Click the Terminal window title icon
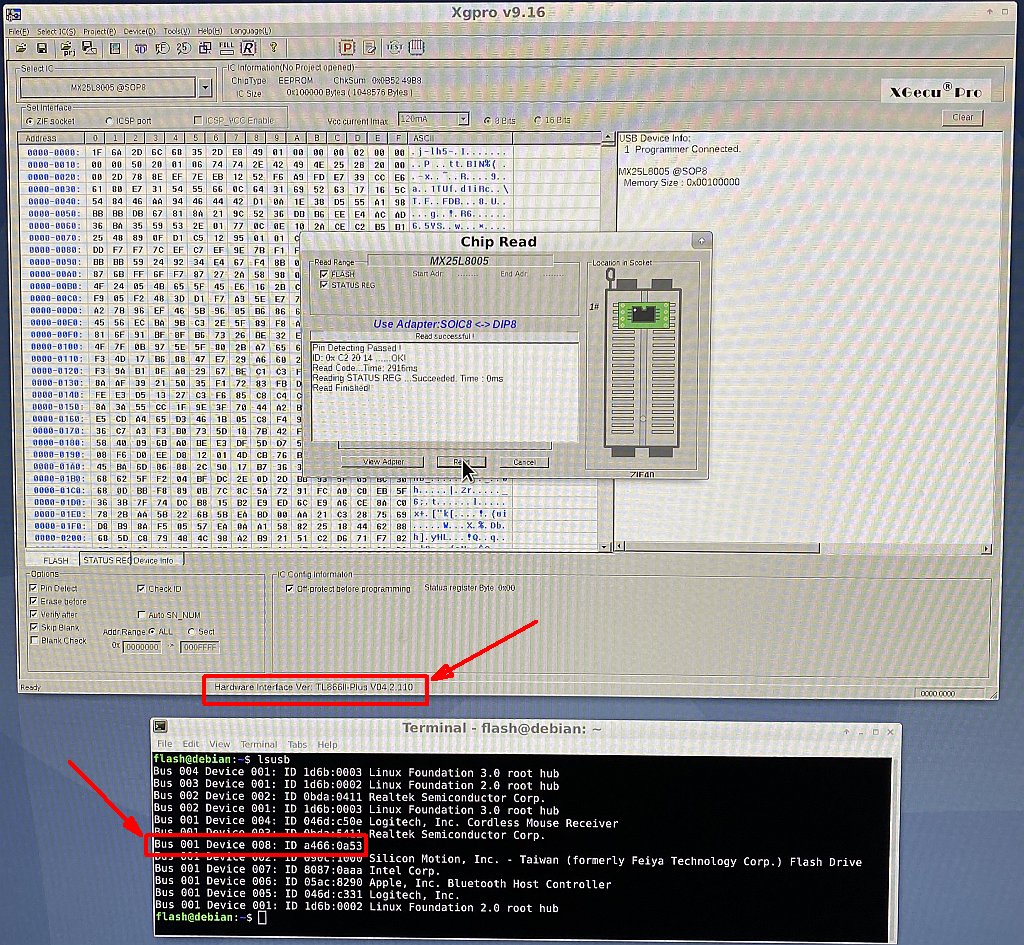 (x=161, y=727)
